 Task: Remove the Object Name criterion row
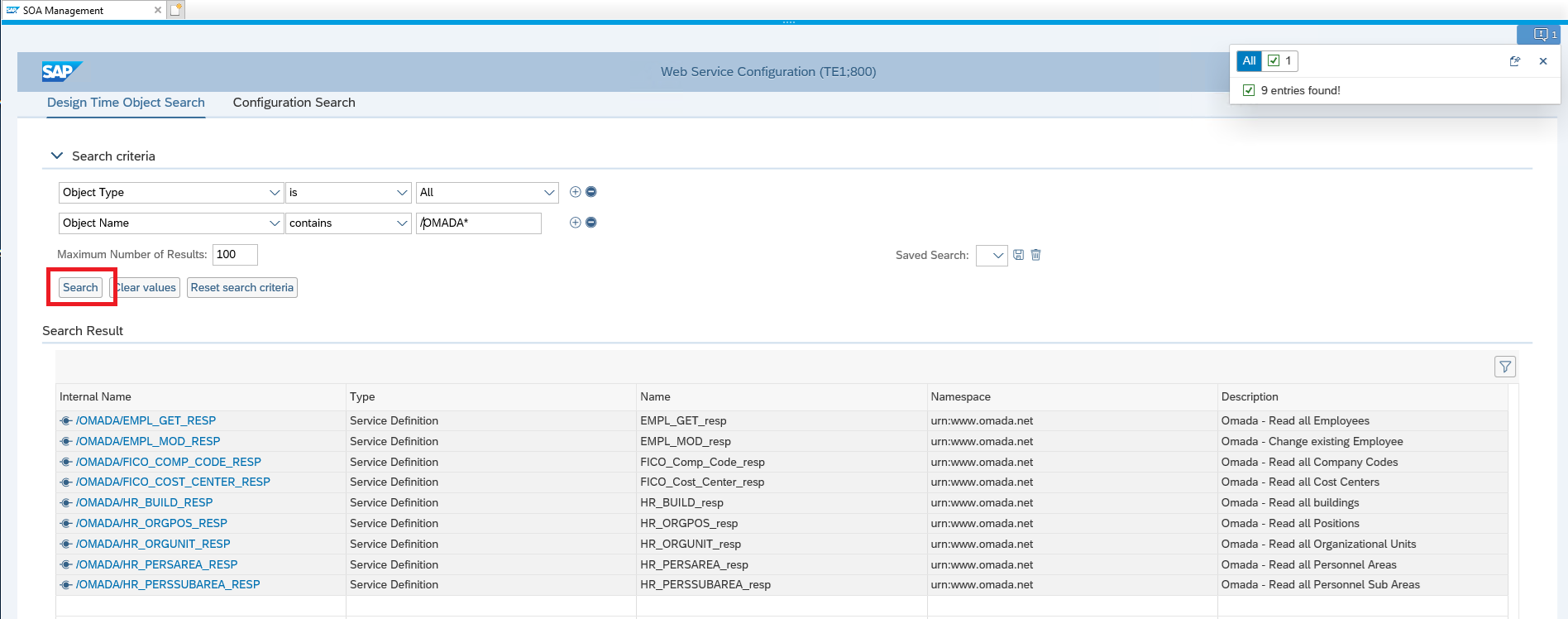(591, 223)
